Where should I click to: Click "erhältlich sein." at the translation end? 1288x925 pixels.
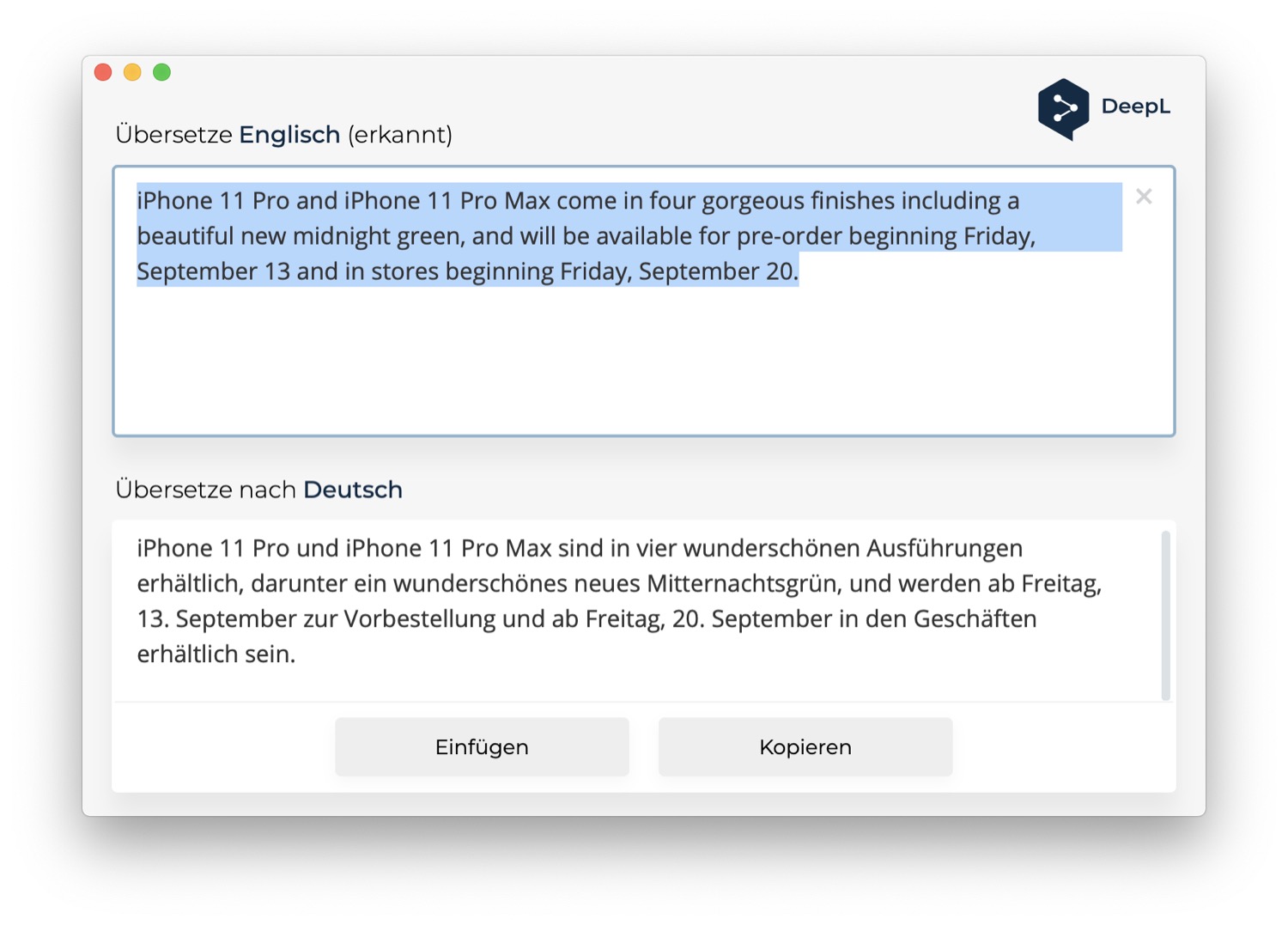pyautogui.click(x=216, y=654)
